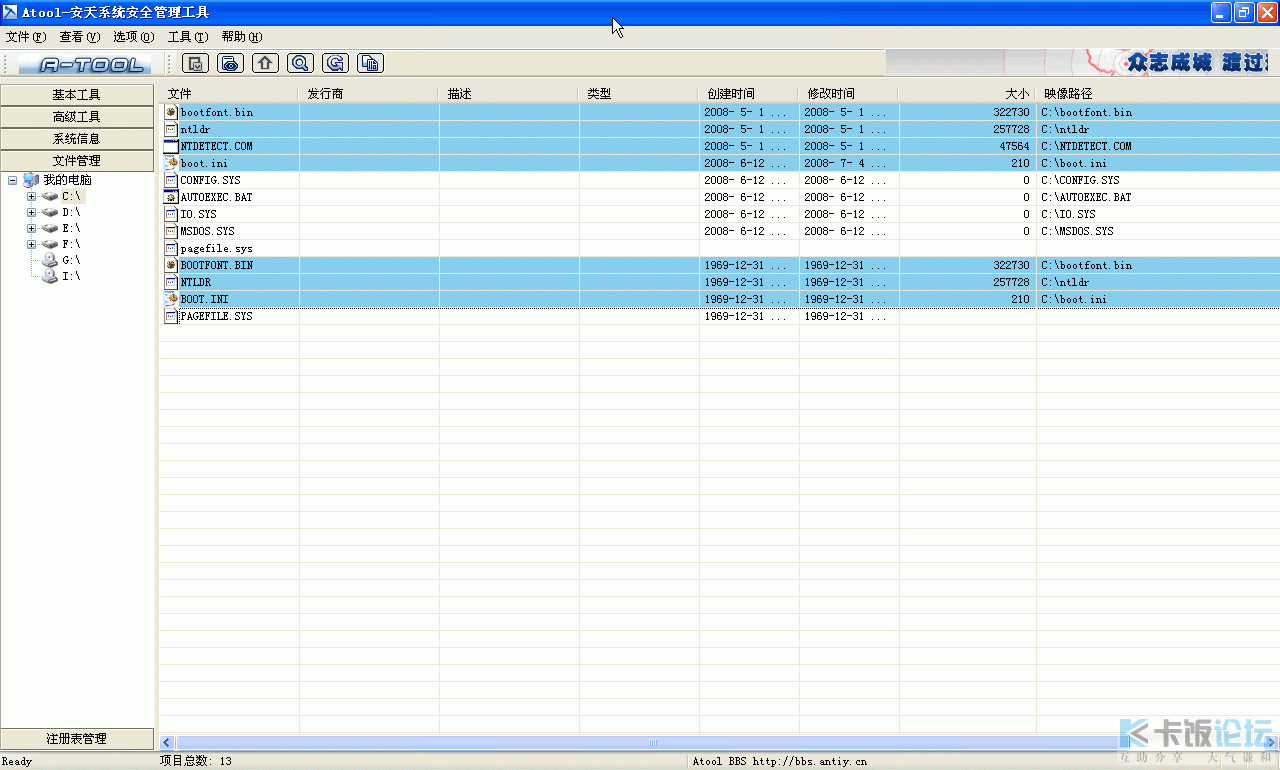Click the icon beside lowercase ntldr
The image size is (1280, 770).
tap(171, 129)
